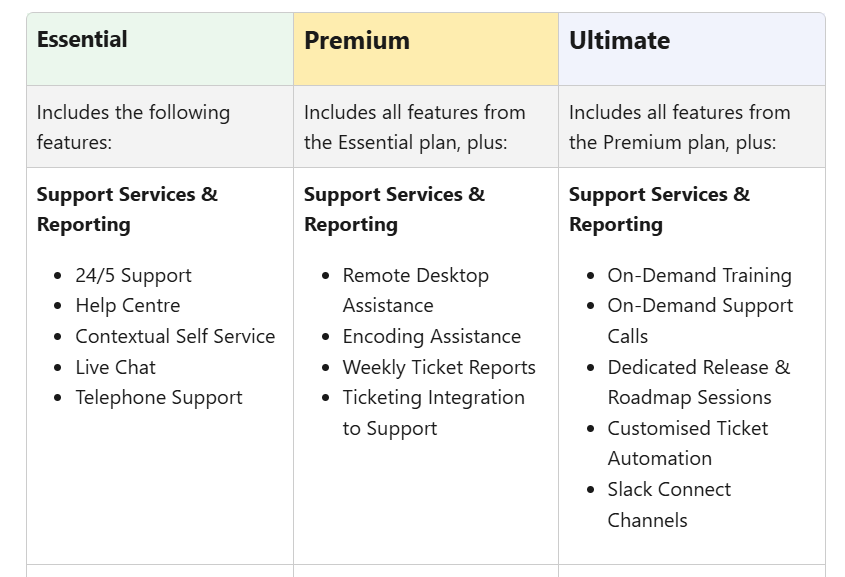Open the Help Centre item

pos(127,306)
